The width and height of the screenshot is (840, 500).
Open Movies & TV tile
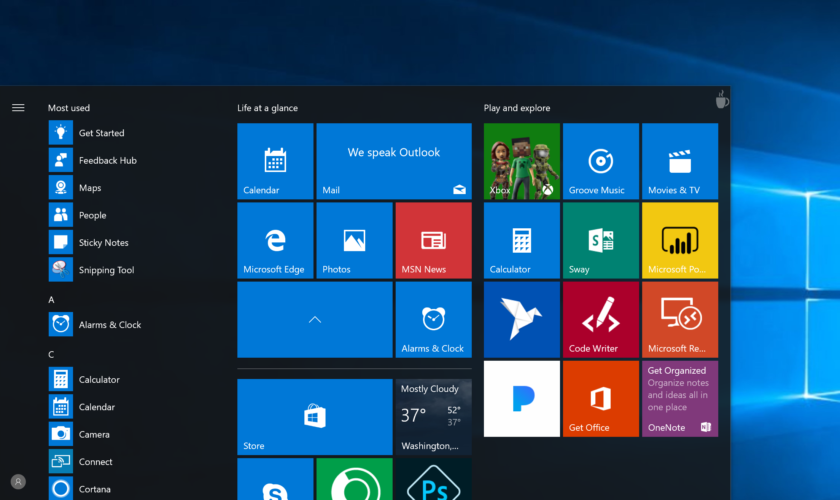pyautogui.click(x=679, y=161)
